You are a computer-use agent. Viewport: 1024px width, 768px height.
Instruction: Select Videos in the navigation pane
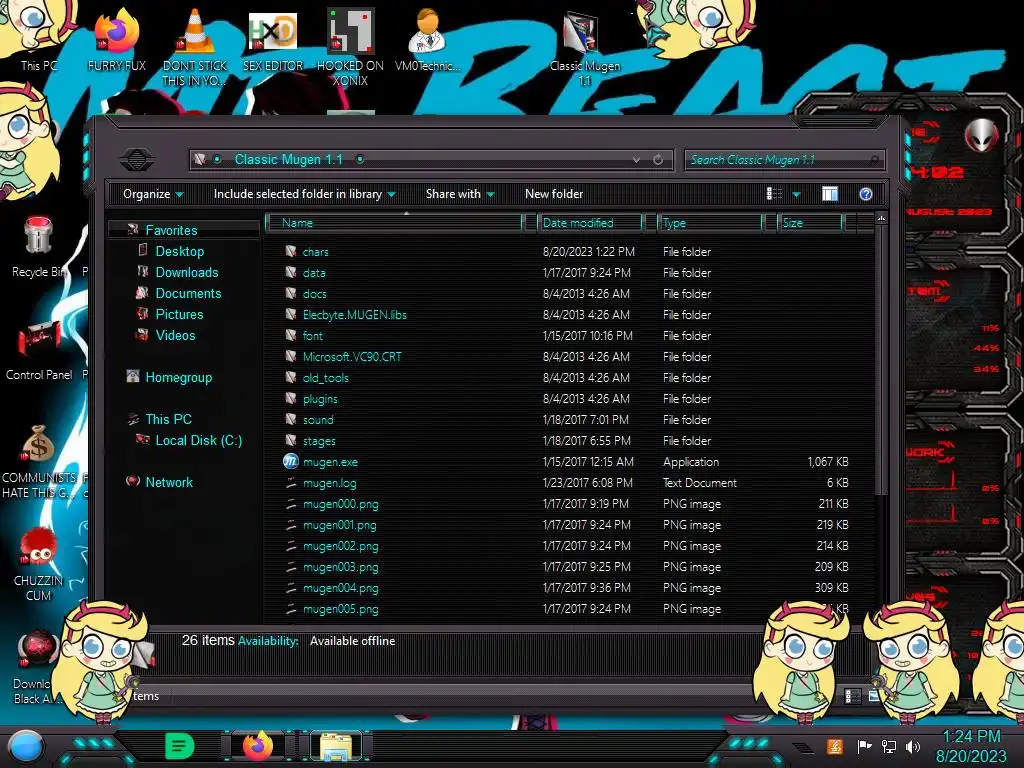click(x=175, y=335)
